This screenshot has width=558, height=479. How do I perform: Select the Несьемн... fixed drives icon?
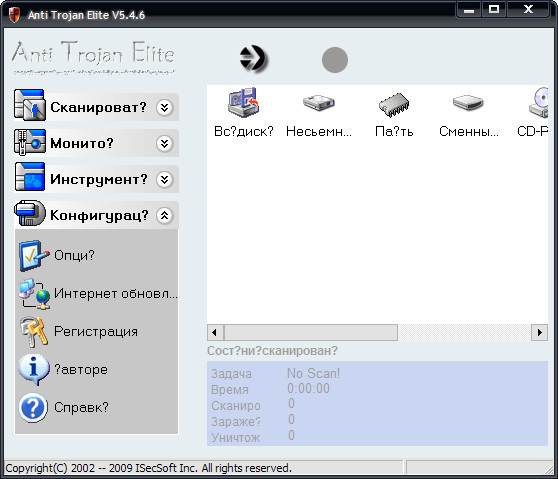click(x=319, y=102)
